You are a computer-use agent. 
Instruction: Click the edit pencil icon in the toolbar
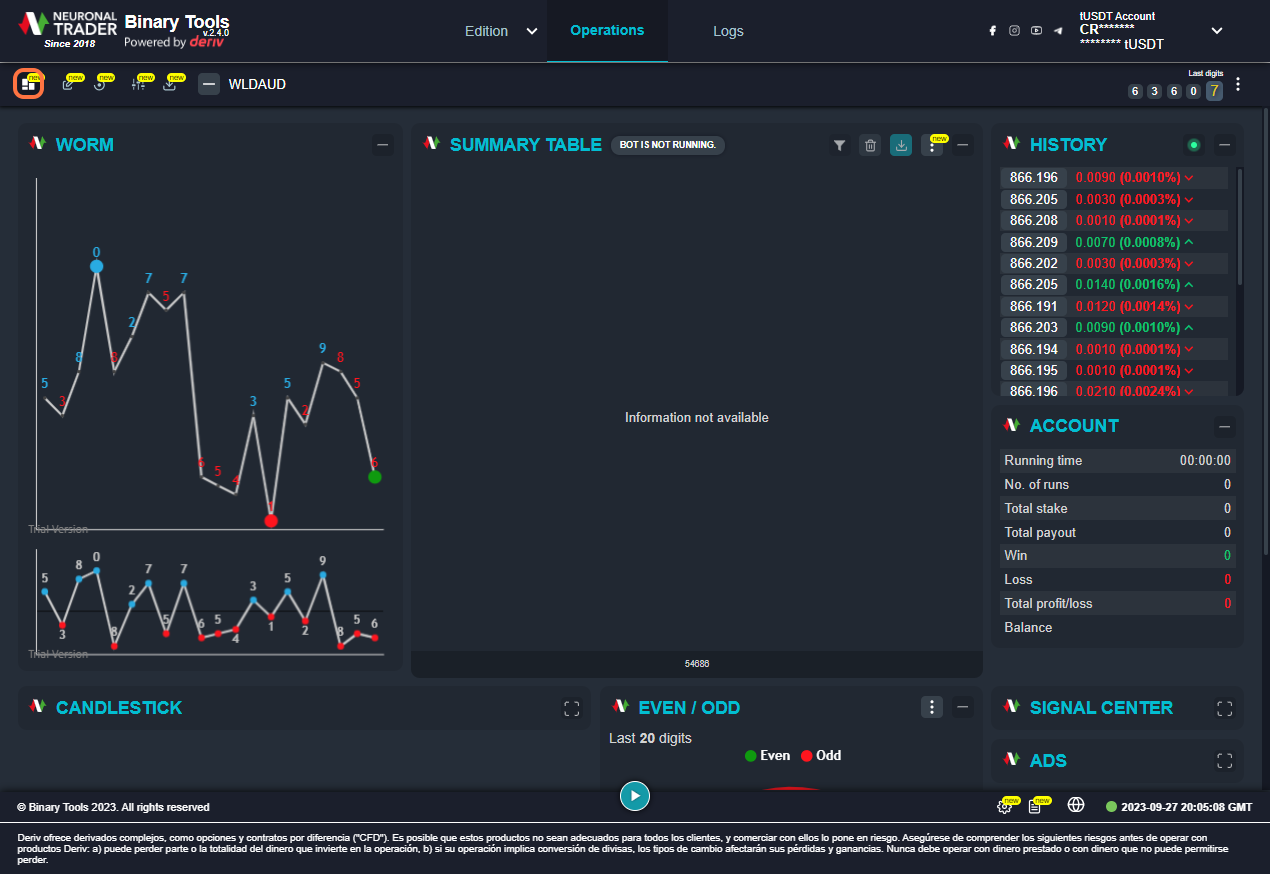[x=68, y=84]
